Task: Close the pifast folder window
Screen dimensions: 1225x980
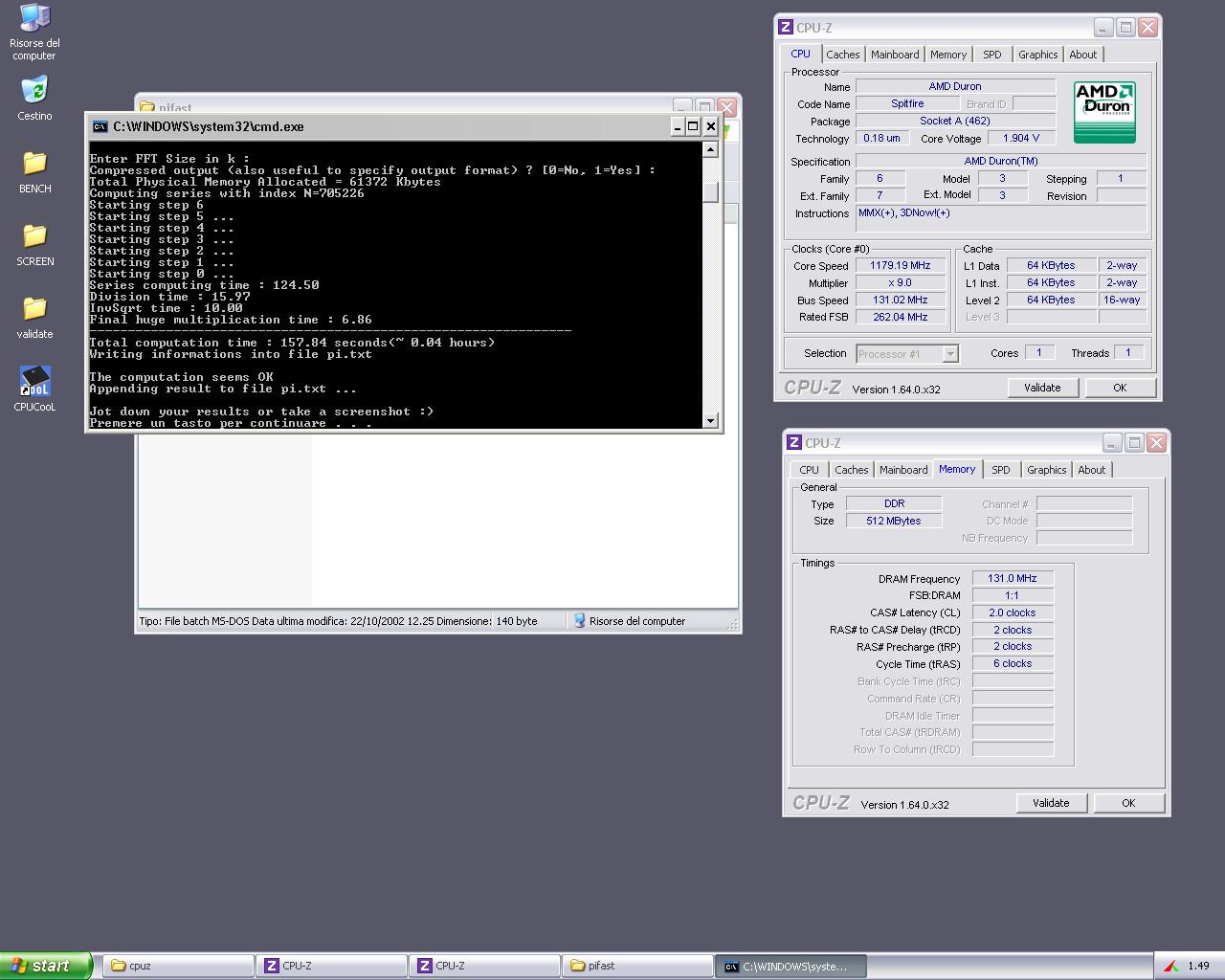Action: 727,107
